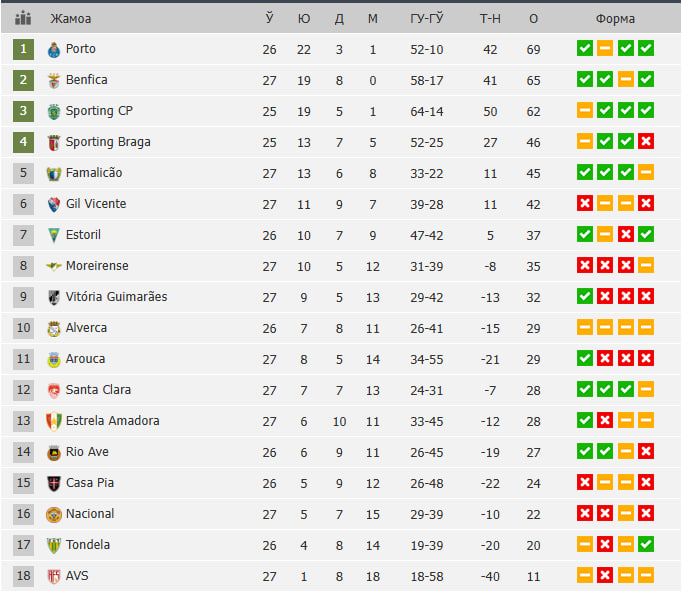Click the Жамоа column header
689x602 pixels.
pos(71,18)
